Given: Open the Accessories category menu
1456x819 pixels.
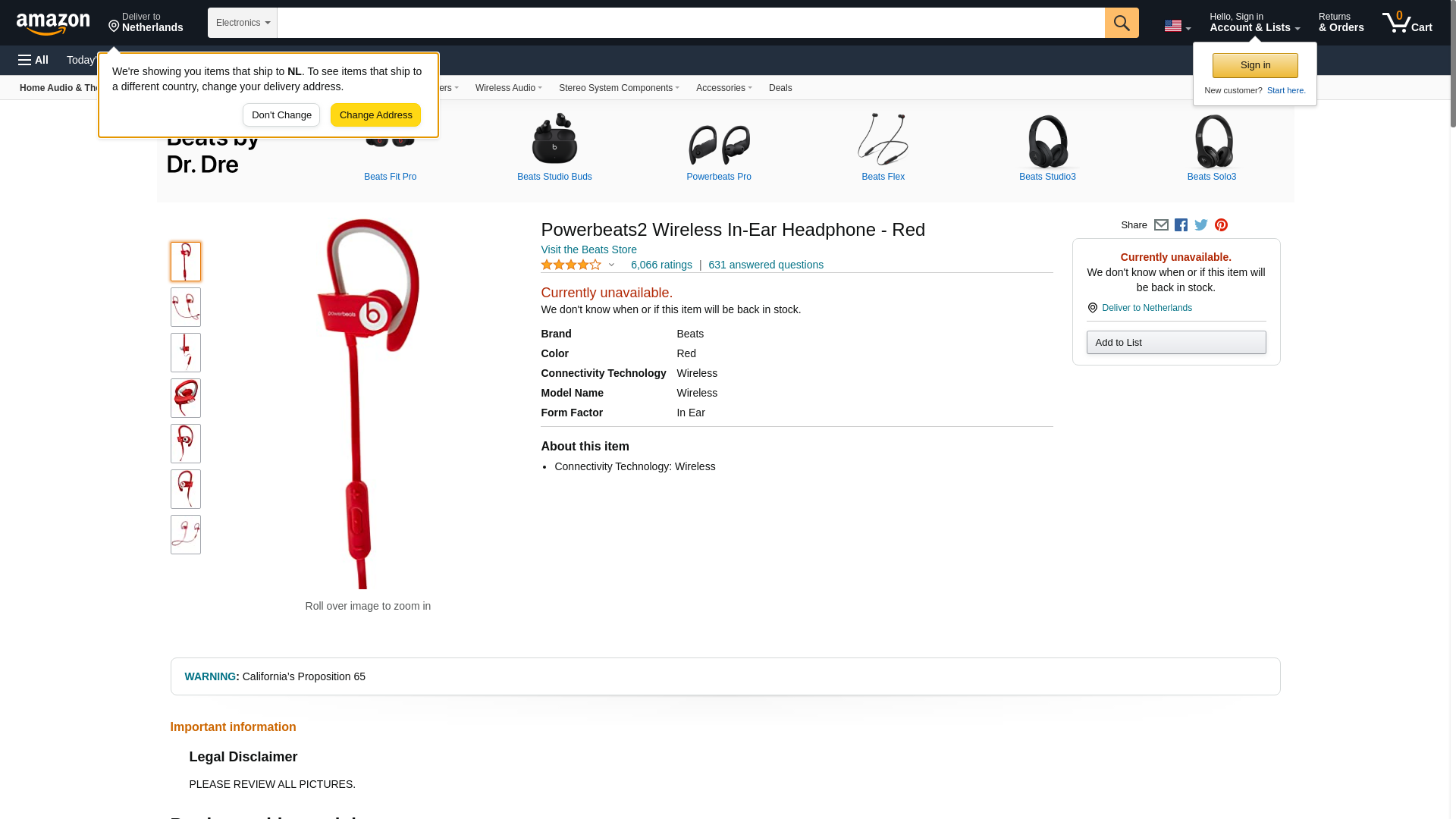Looking at the screenshot, I should (x=724, y=88).
